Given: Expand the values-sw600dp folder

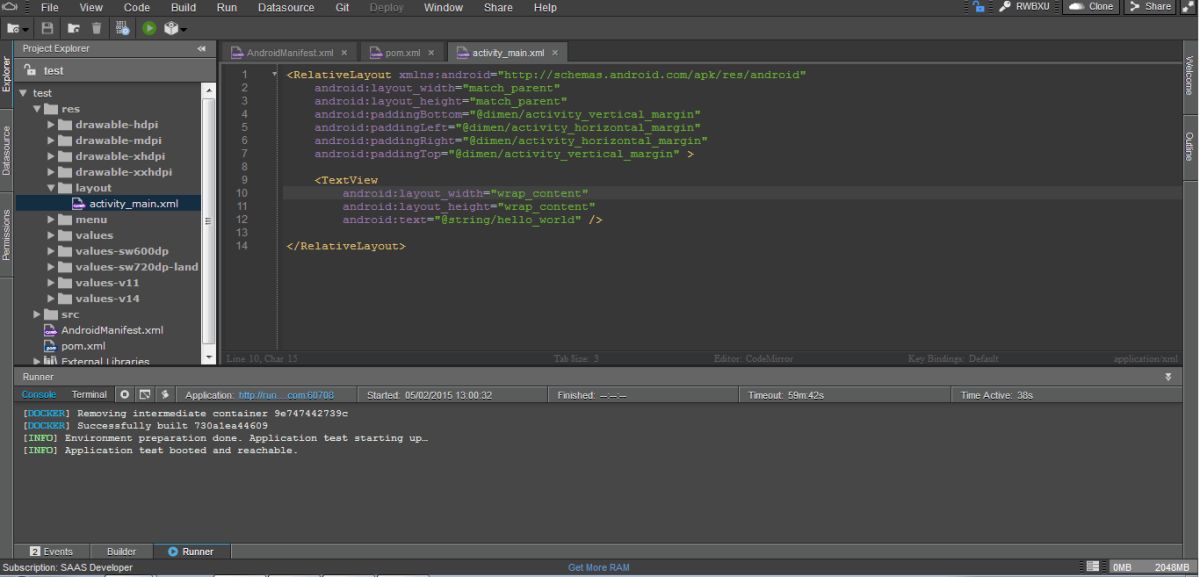Looking at the screenshot, I should [51, 251].
